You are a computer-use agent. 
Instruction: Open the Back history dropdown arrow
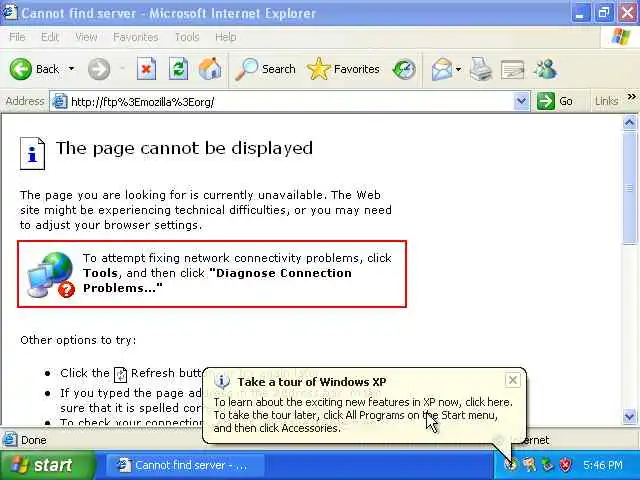pos(71,69)
